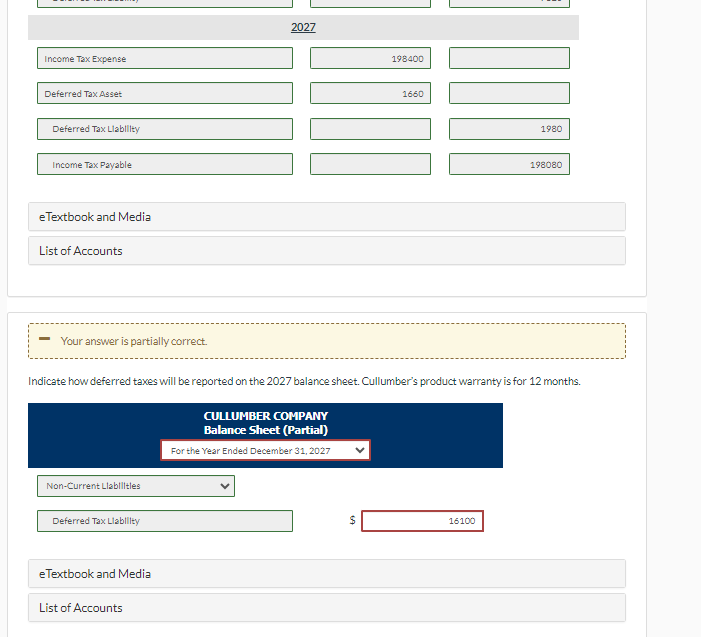Click the 'Indicate how deferred taxes' question text

click(304, 381)
